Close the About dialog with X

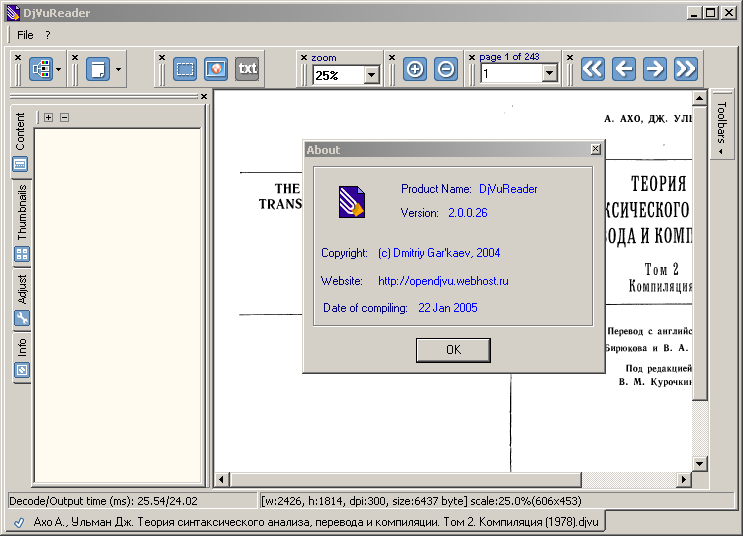(596, 149)
